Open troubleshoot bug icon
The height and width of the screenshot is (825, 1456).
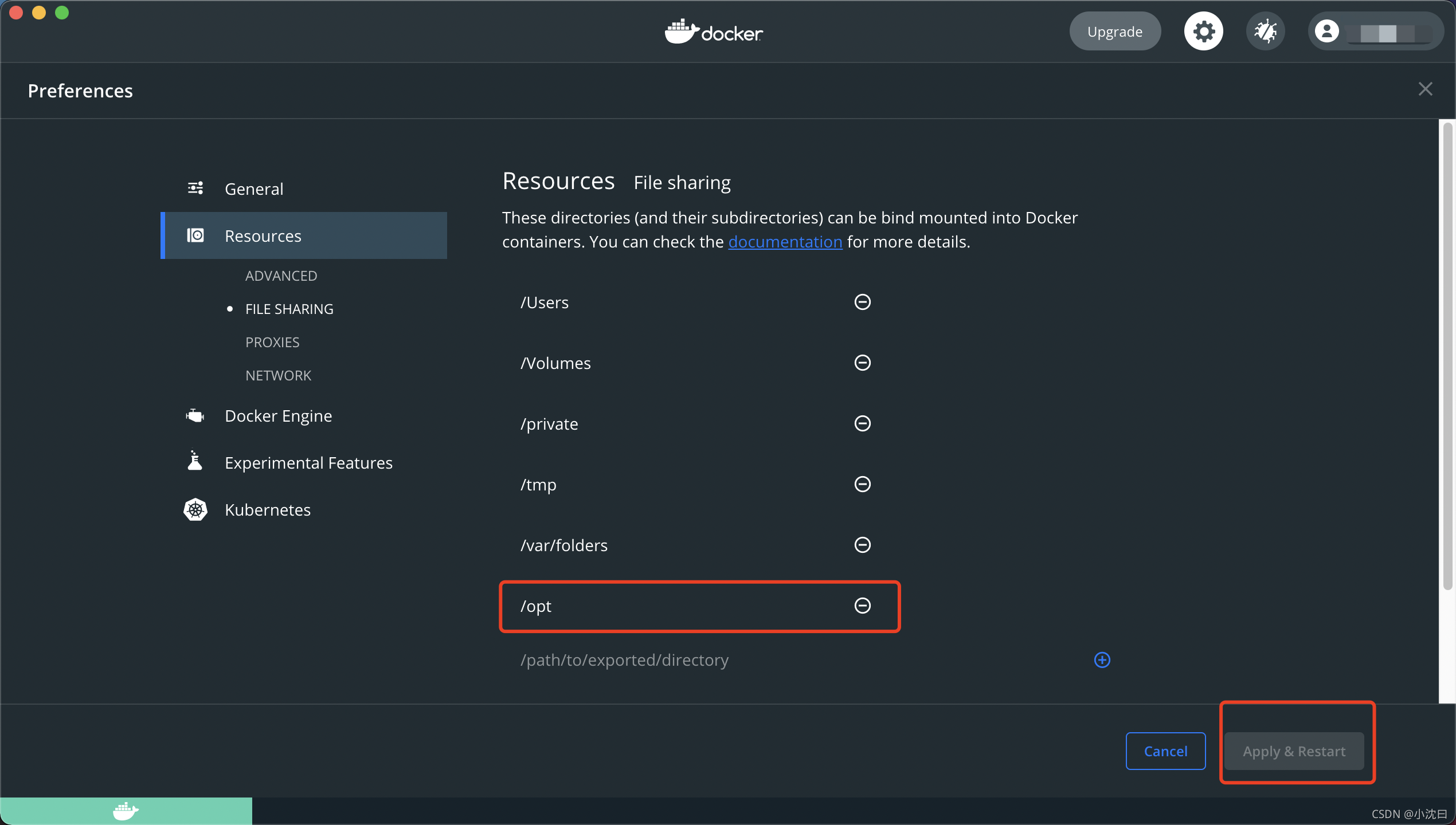point(1265,32)
